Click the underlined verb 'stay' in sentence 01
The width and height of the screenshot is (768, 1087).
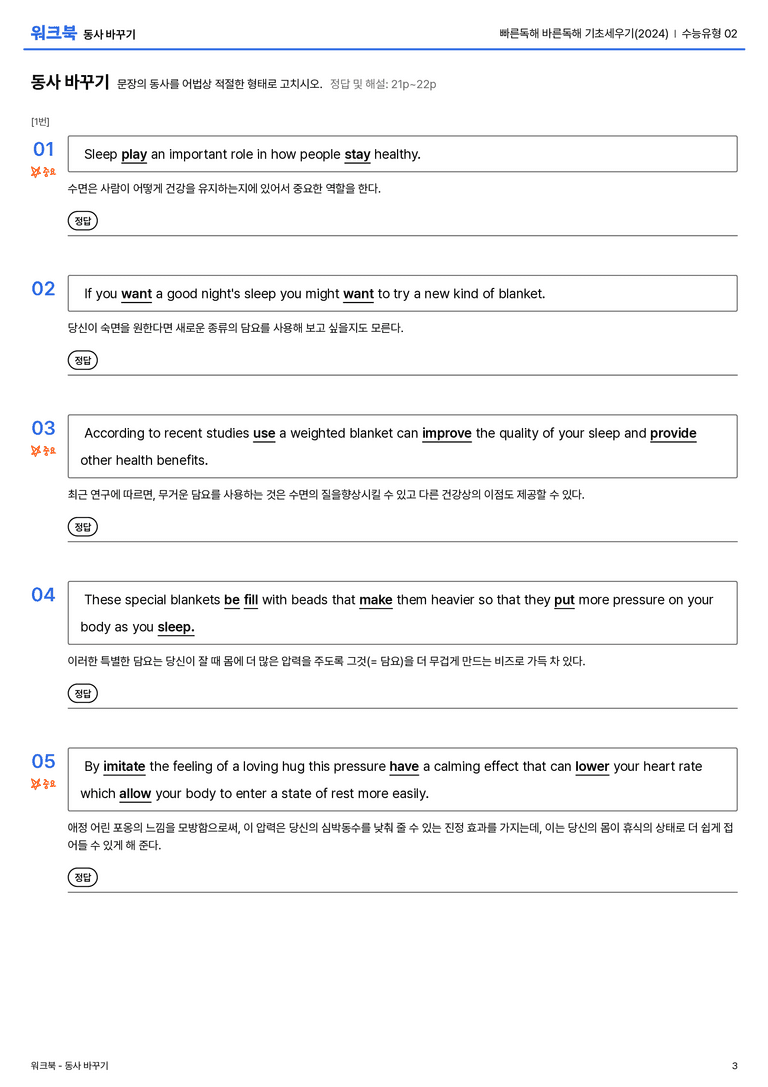point(357,155)
